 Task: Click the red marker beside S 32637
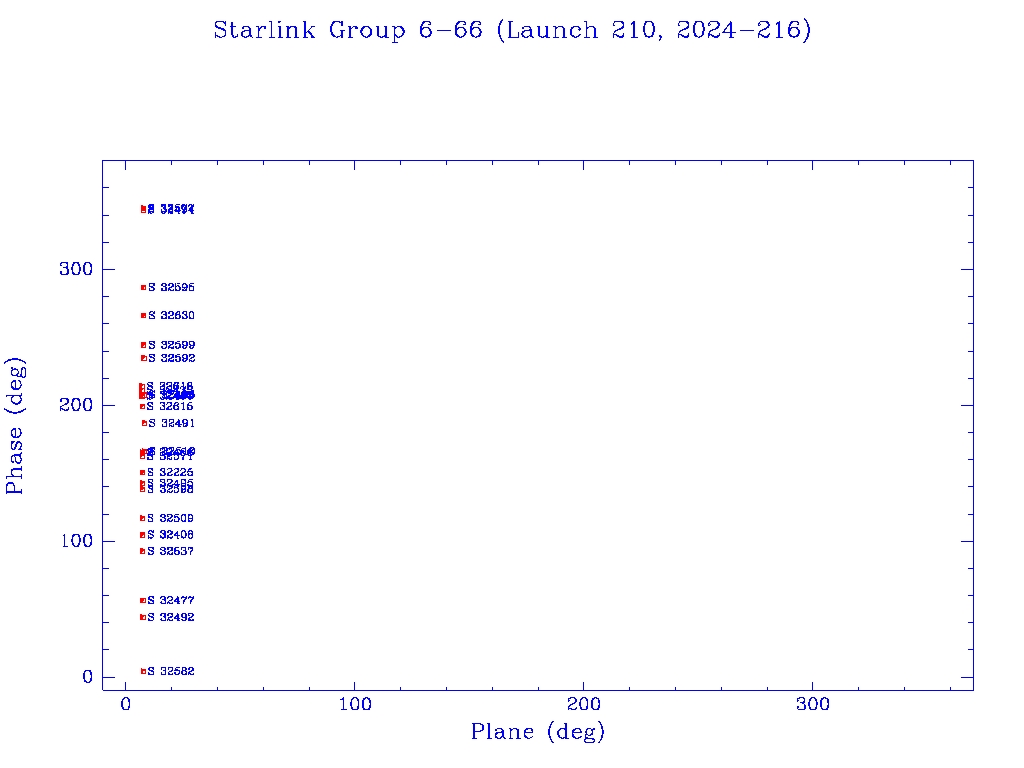[x=142, y=551]
